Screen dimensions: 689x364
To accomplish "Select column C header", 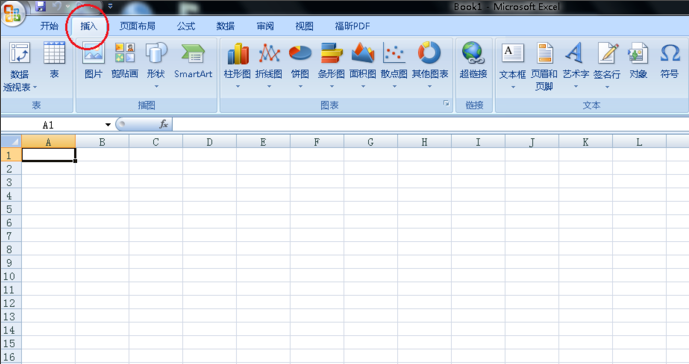I will point(156,142).
